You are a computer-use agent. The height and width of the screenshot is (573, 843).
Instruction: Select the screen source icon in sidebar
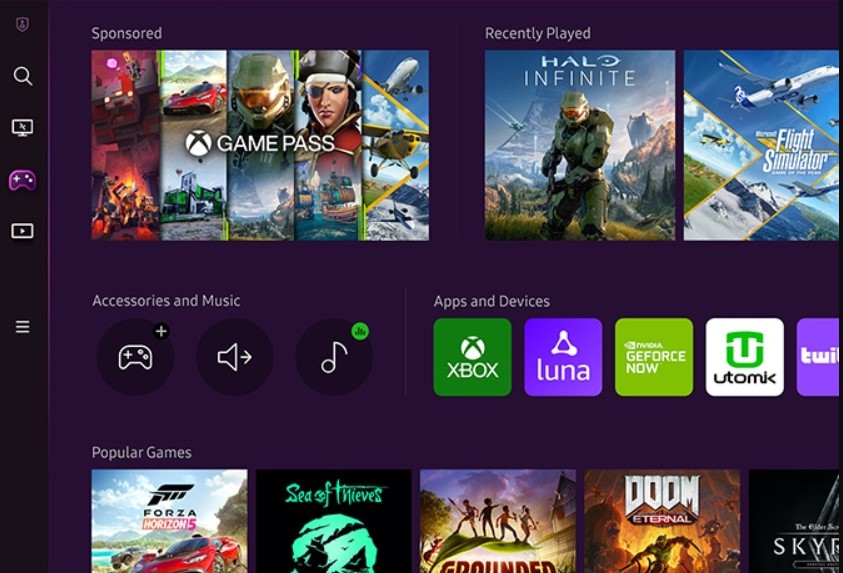[22, 128]
